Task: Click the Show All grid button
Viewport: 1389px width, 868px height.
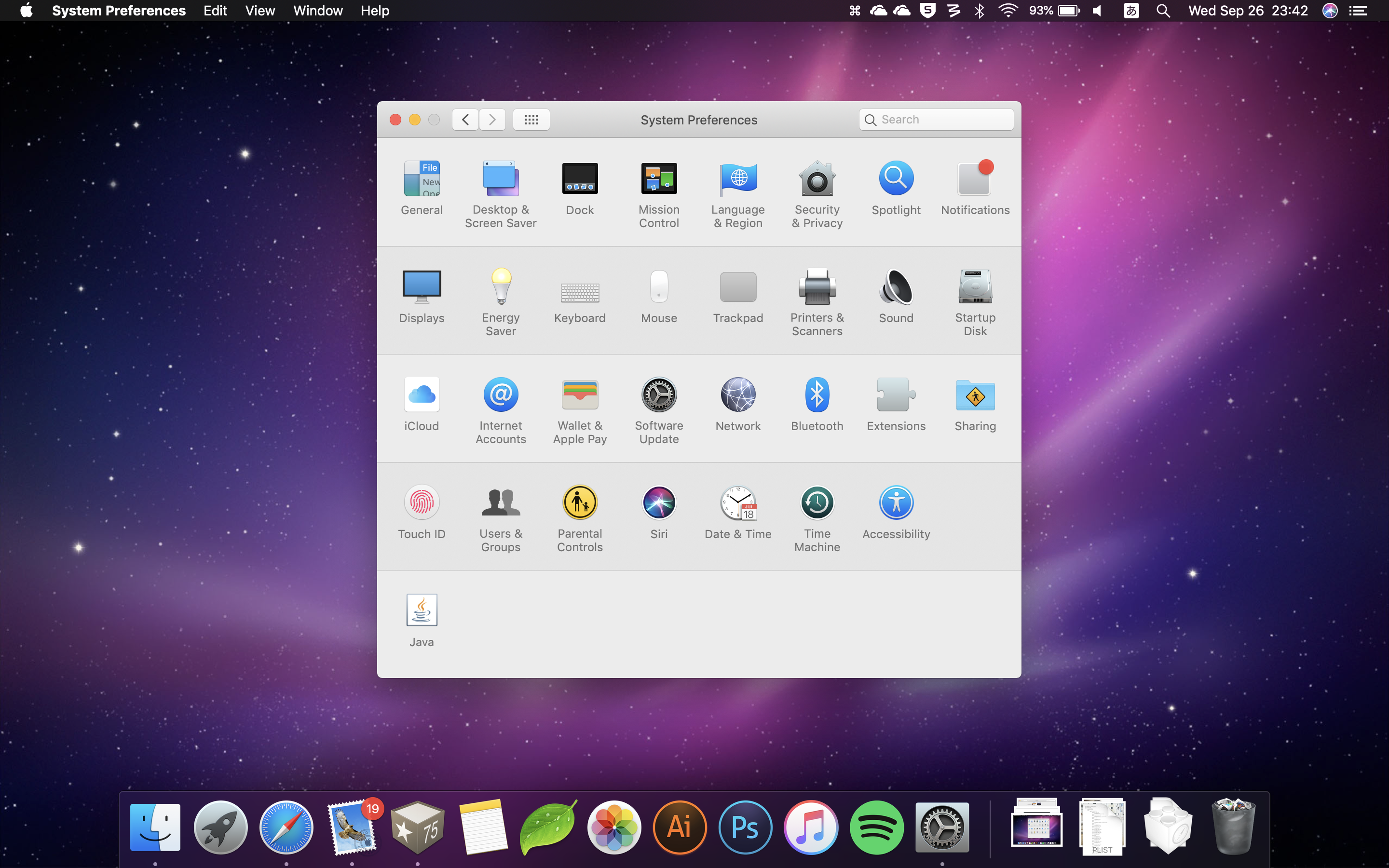Action: [531, 120]
